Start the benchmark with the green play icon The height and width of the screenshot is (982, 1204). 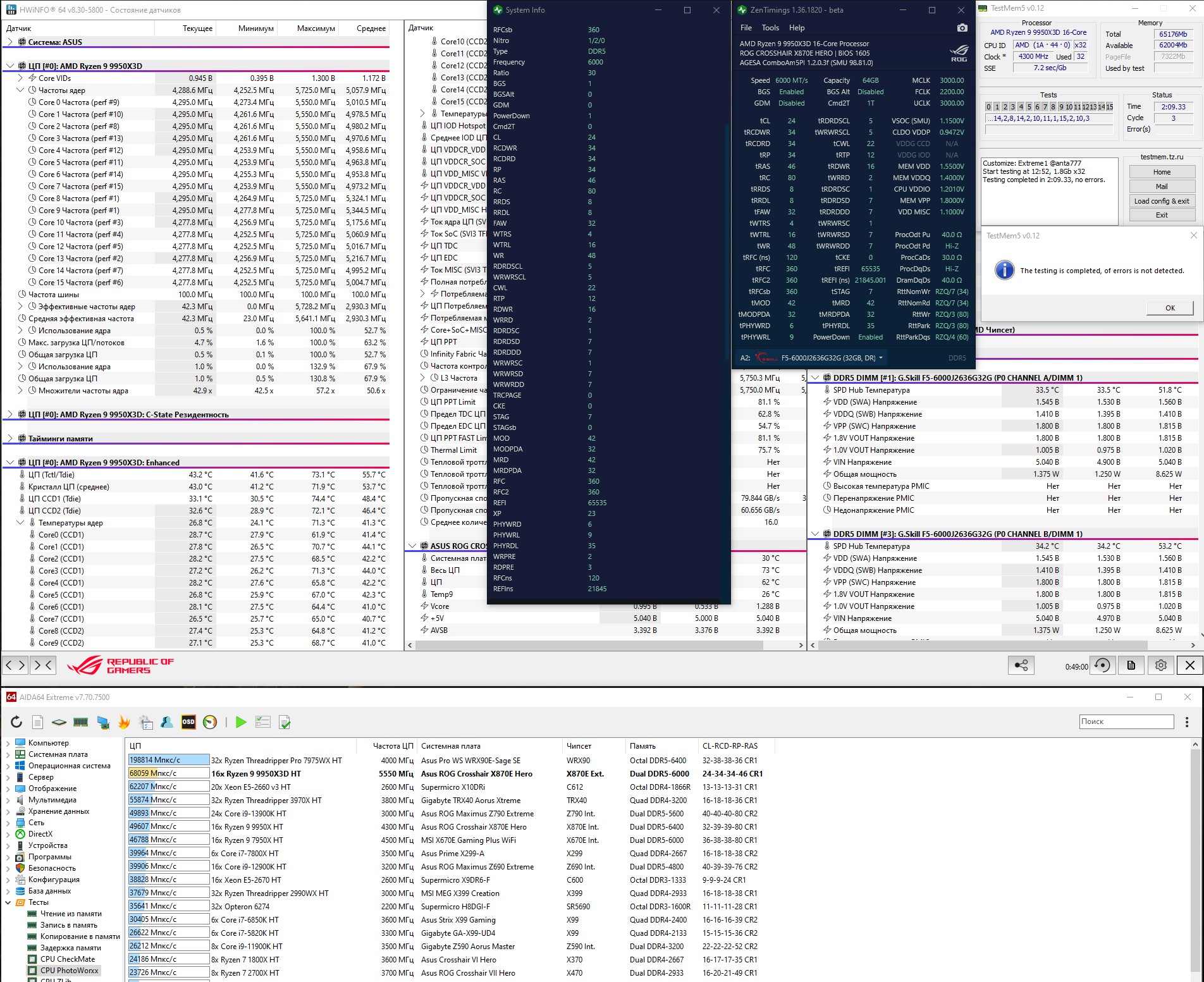pos(241,721)
